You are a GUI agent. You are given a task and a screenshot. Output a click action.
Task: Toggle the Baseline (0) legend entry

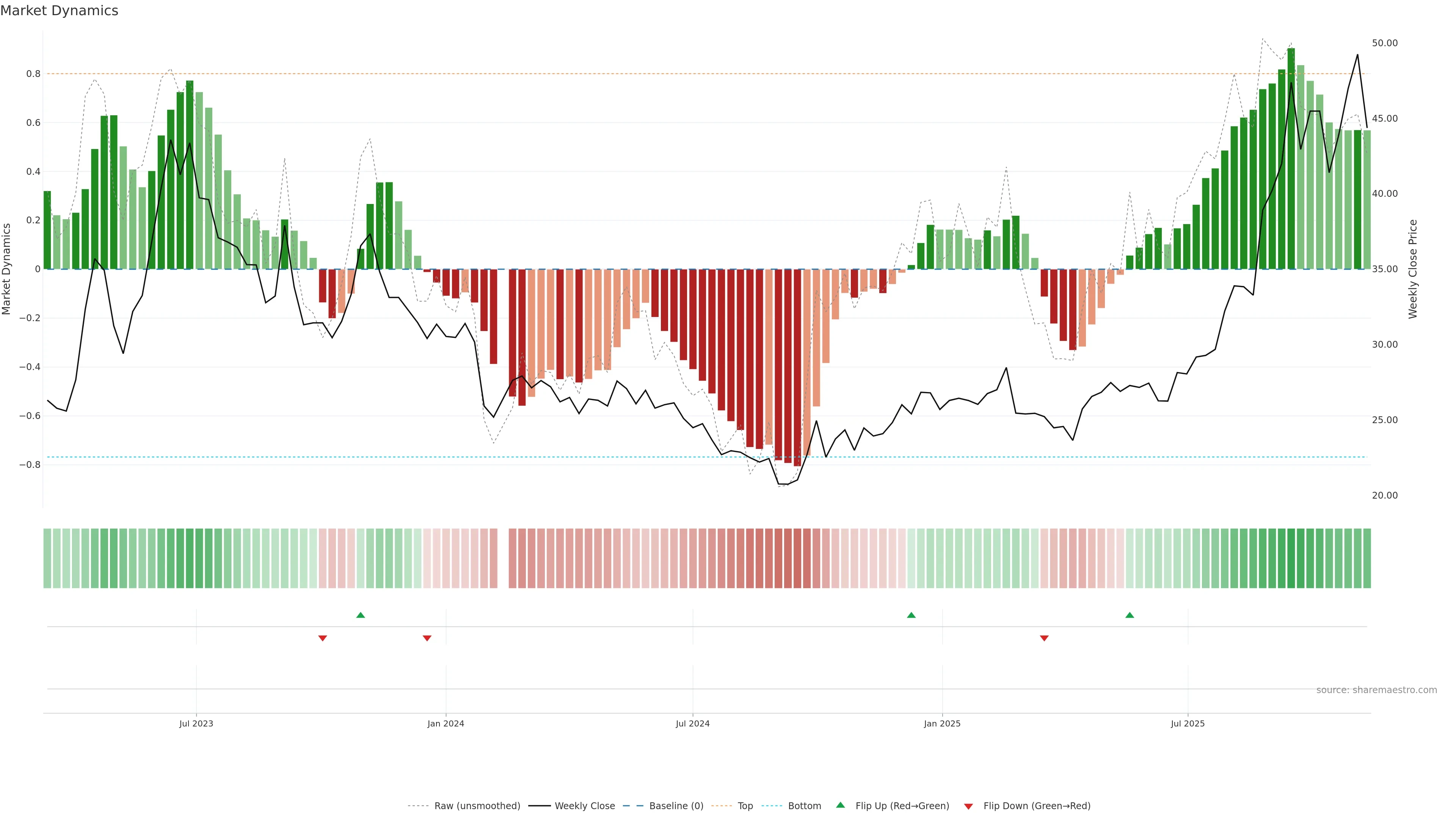coord(676,806)
